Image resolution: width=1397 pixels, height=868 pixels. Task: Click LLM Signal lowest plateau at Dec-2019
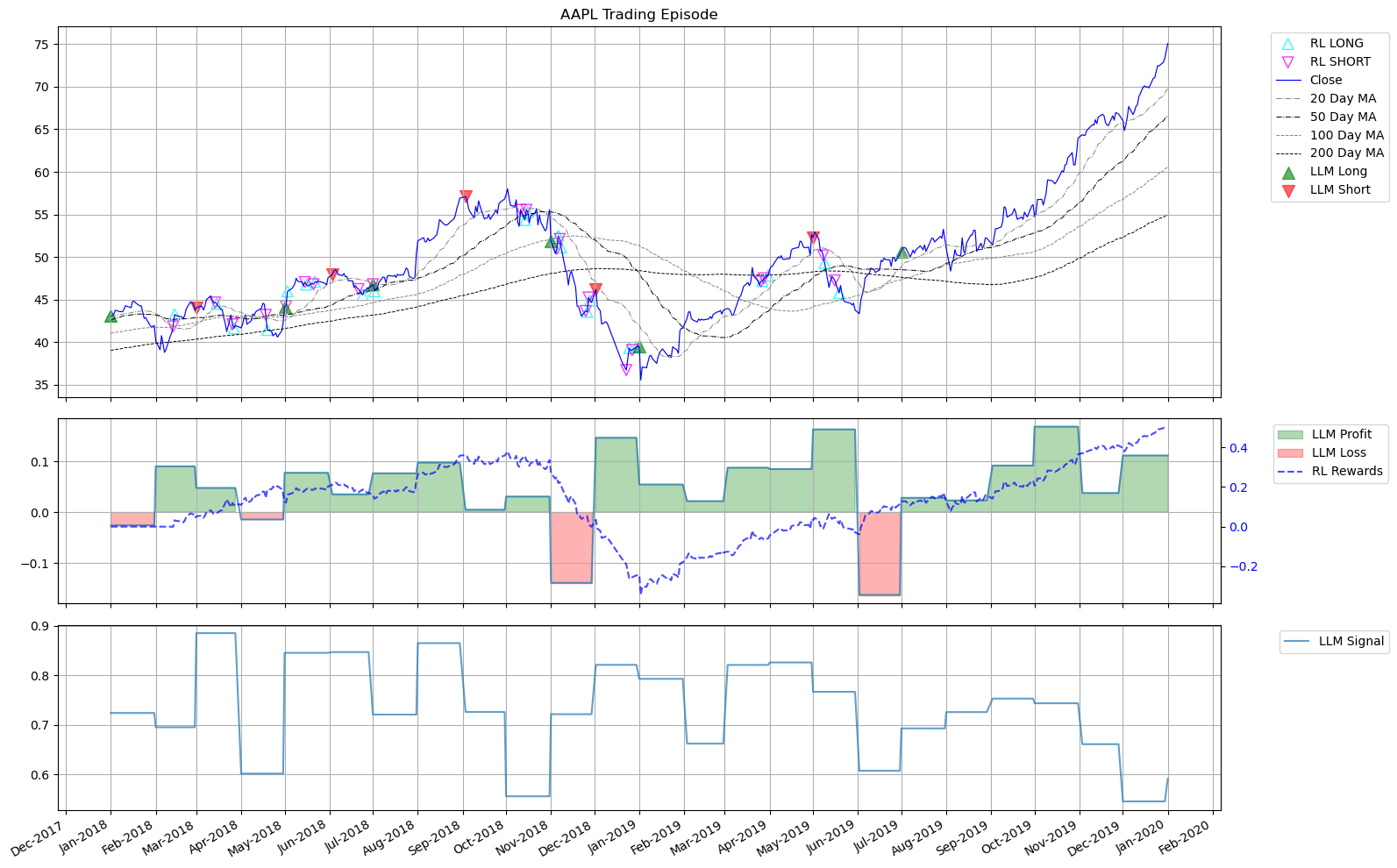pos(1144,801)
